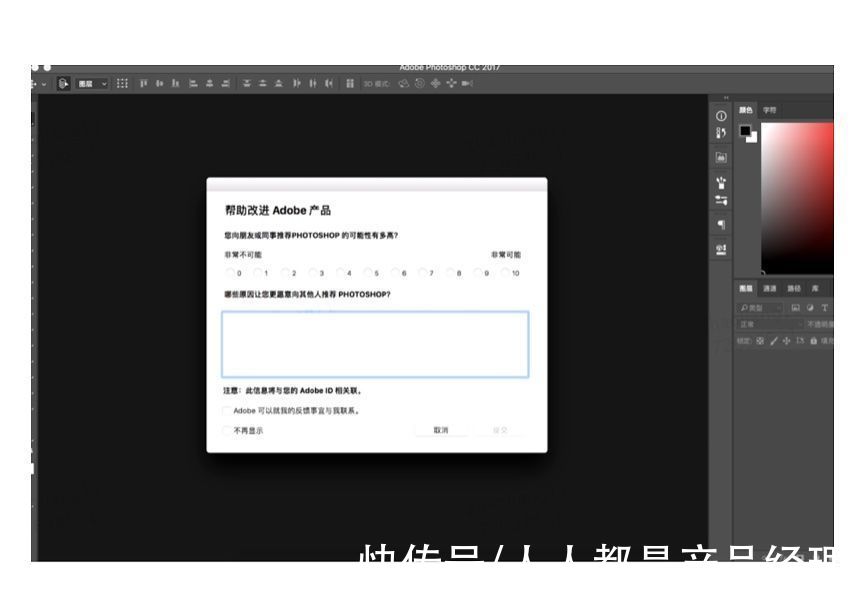Click the lock all padlock icon
The height and width of the screenshot is (590, 854).
coord(813,341)
